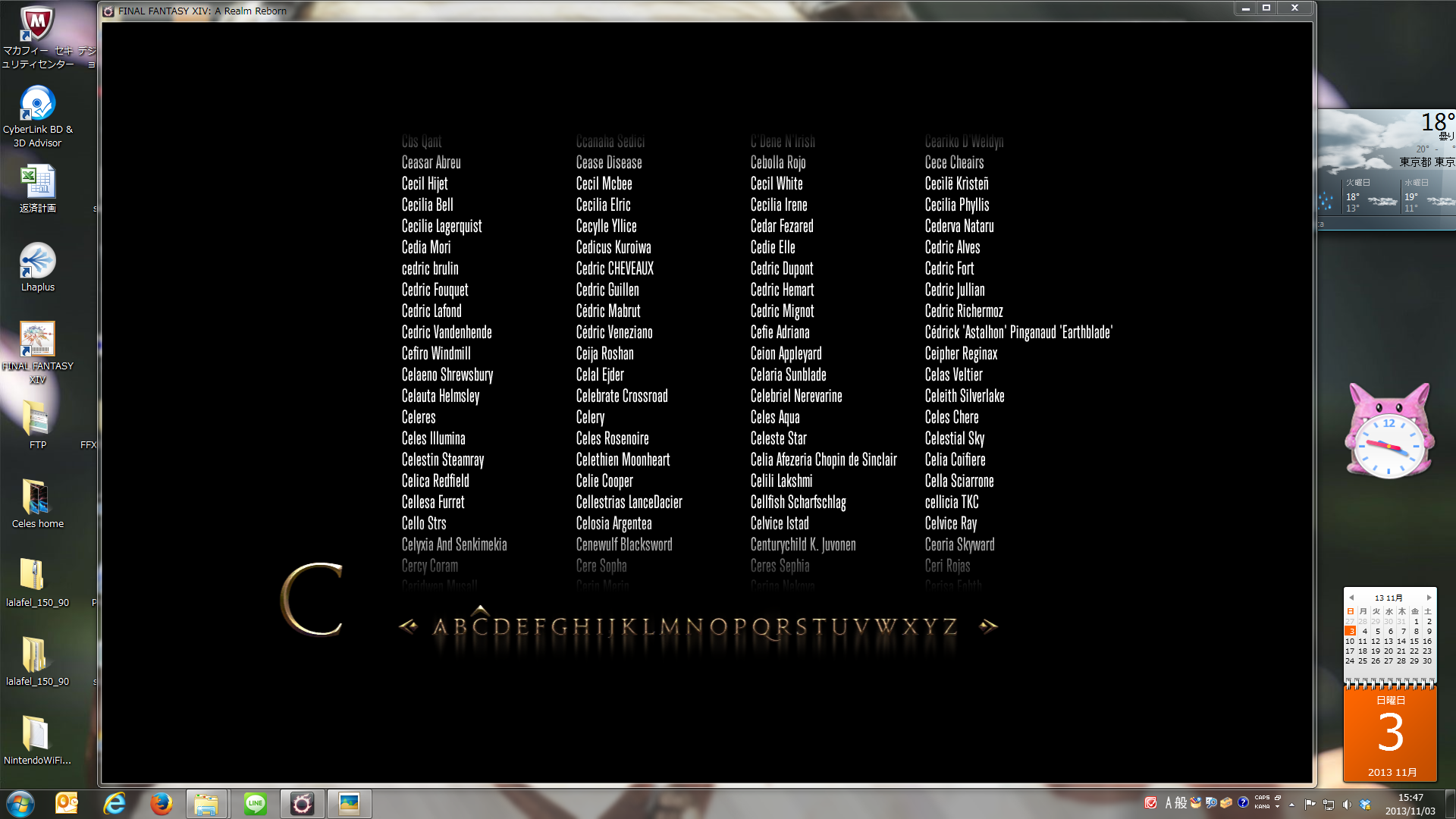Open the IME options dropdown arrow
The image size is (1456, 819).
[x=1278, y=807]
